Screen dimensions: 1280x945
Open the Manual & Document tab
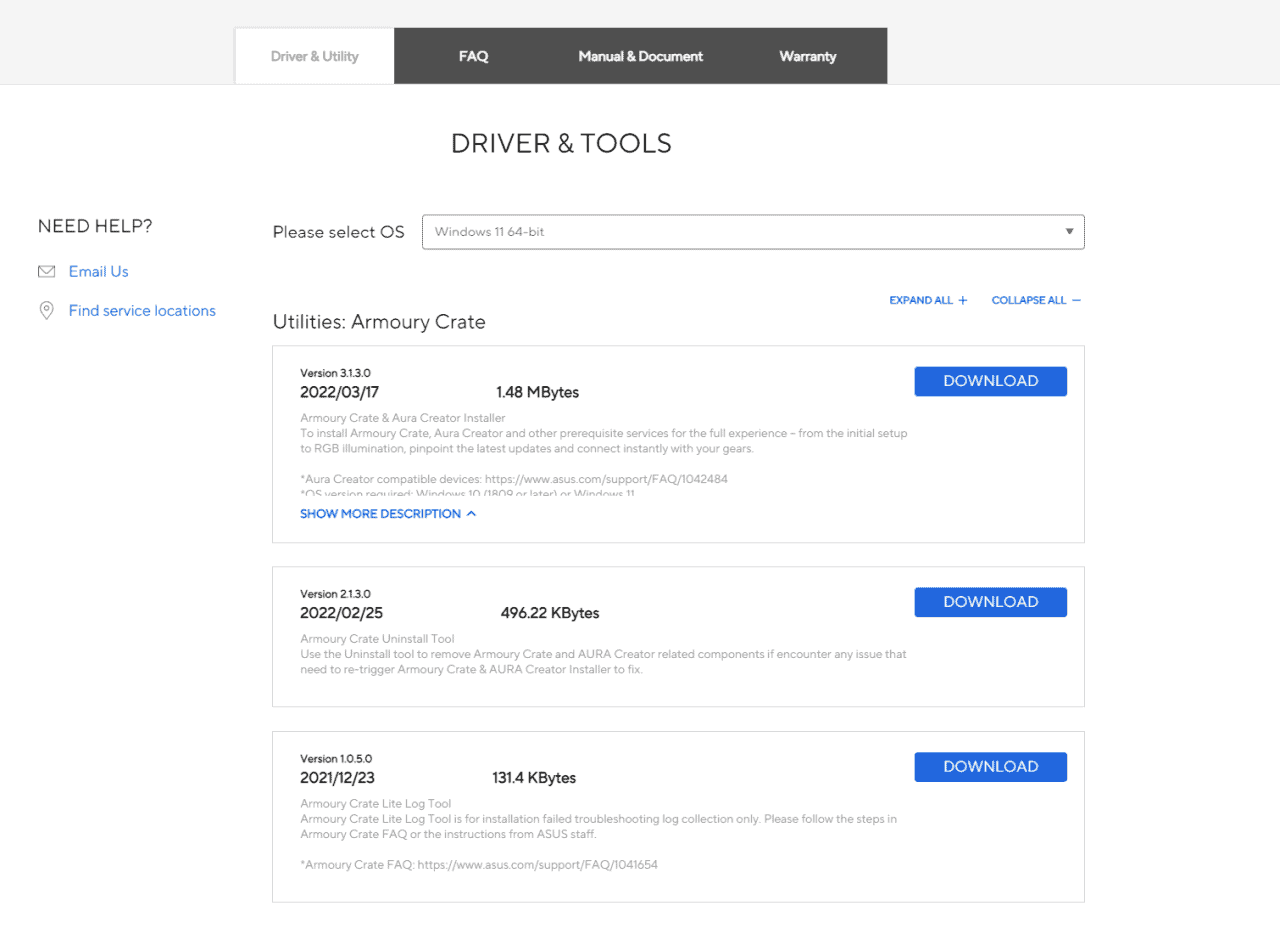tap(641, 56)
